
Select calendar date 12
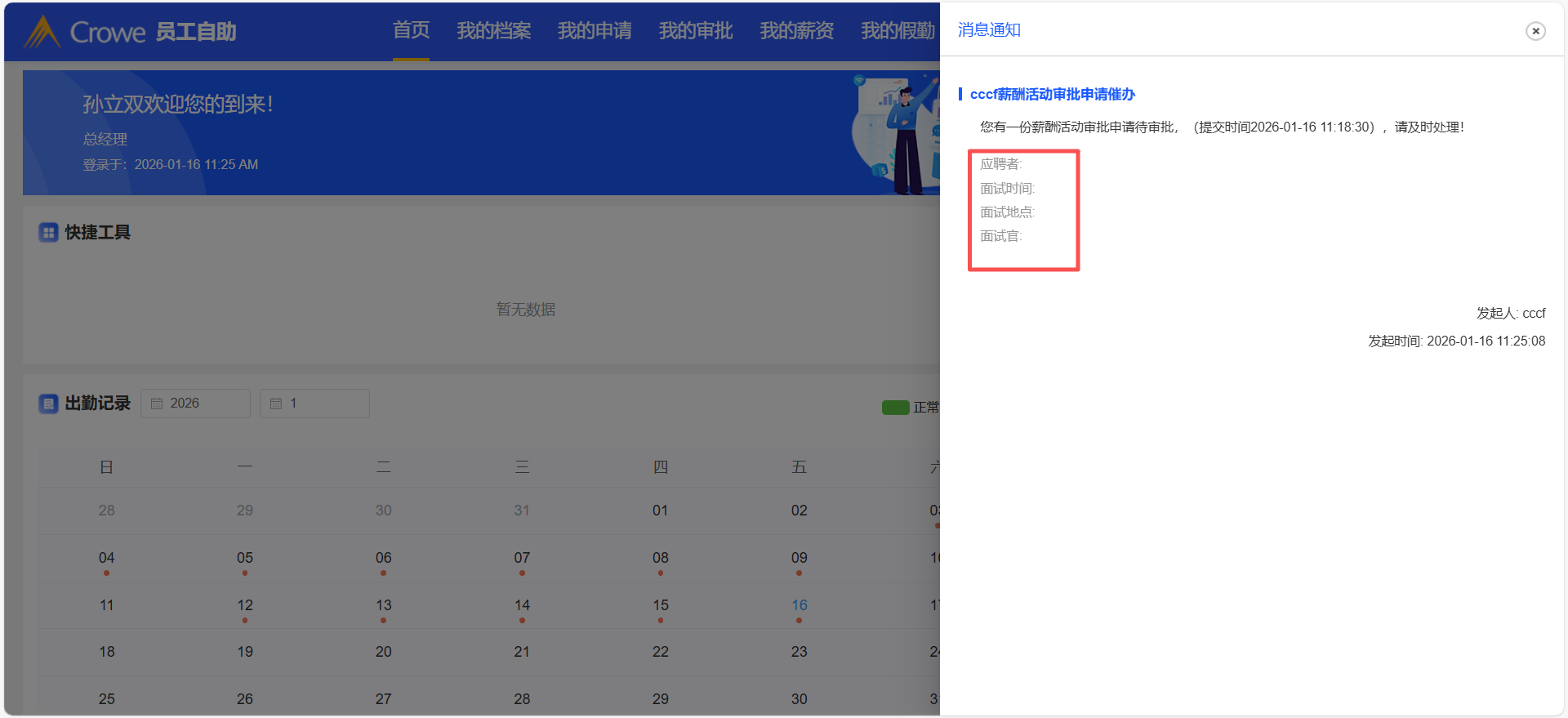tap(245, 605)
